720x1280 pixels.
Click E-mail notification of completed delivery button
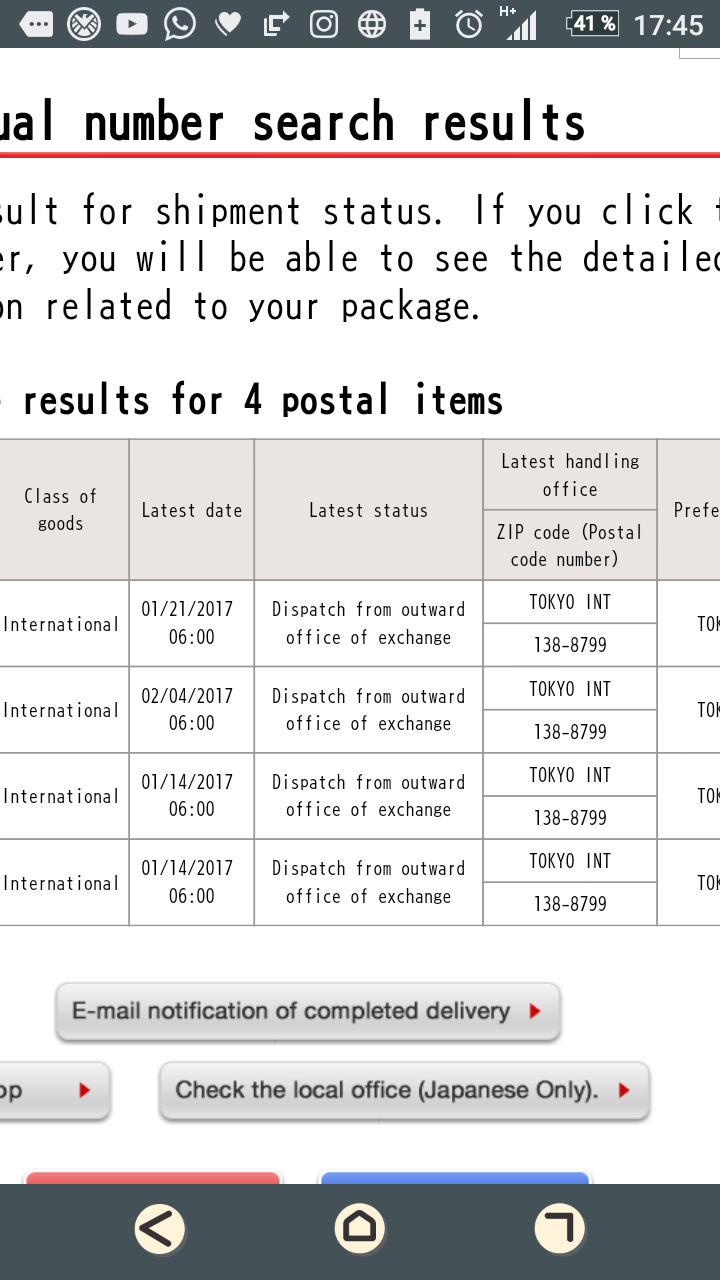click(308, 1011)
